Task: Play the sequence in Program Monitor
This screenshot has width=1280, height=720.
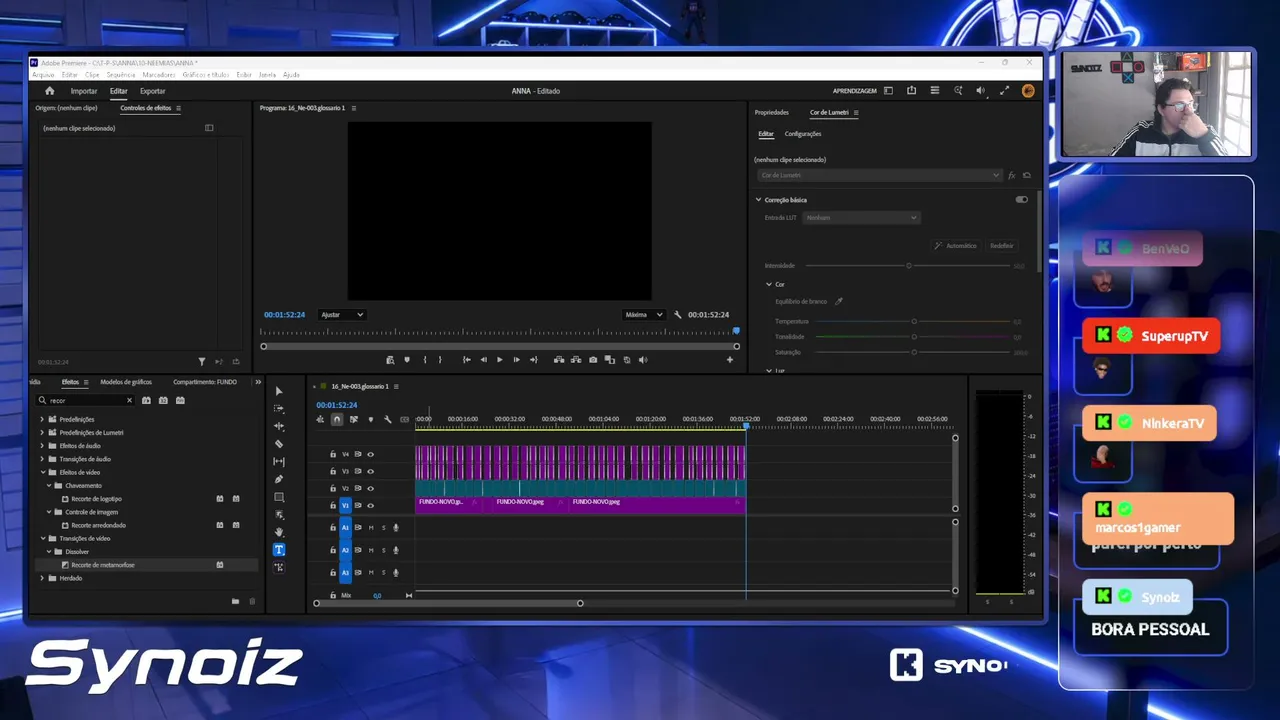Action: point(500,360)
